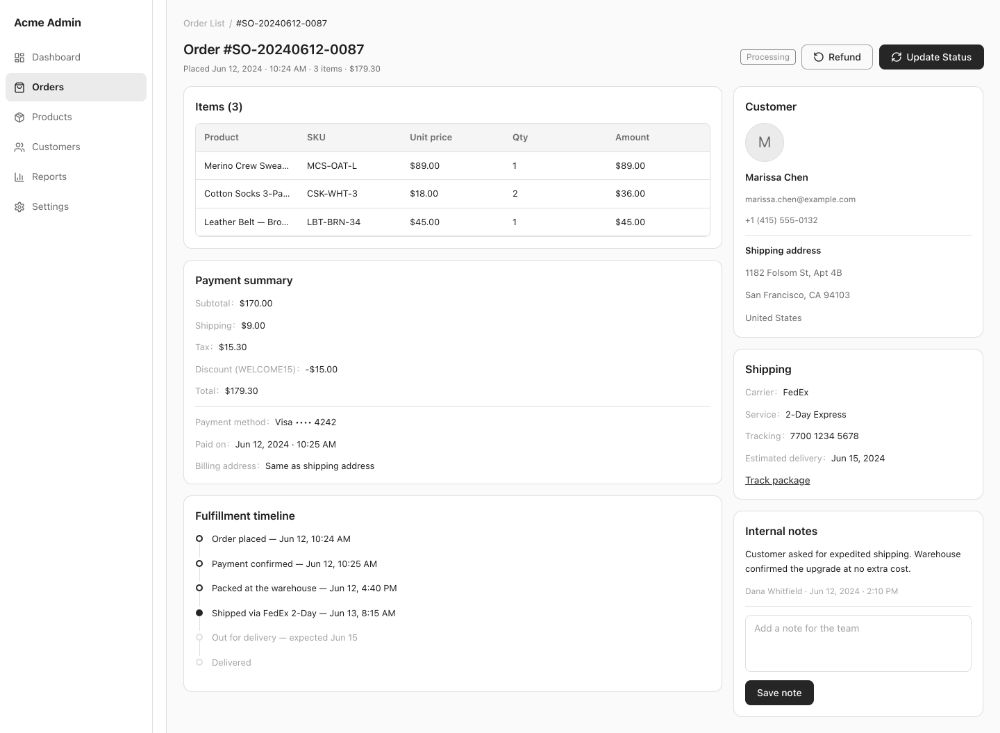Click the $18.00 unit price cell
This screenshot has height=733, width=1000.
click(x=424, y=194)
